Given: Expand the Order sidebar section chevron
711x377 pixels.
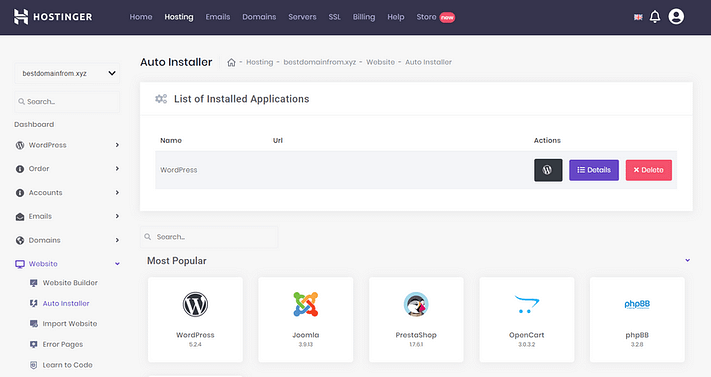Looking at the screenshot, I should [117, 169].
